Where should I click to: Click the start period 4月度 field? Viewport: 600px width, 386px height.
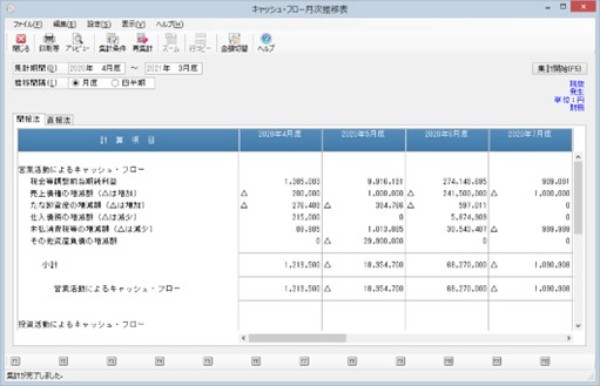coord(96,68)
